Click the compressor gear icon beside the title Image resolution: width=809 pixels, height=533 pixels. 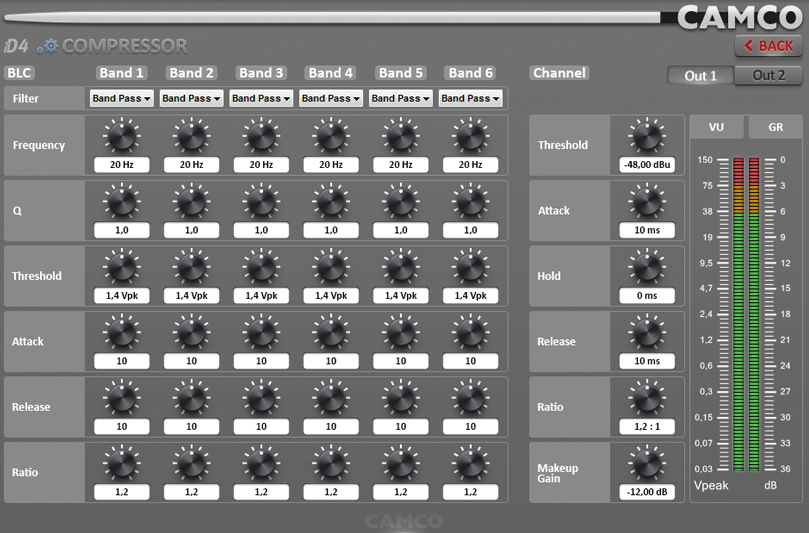47,46
